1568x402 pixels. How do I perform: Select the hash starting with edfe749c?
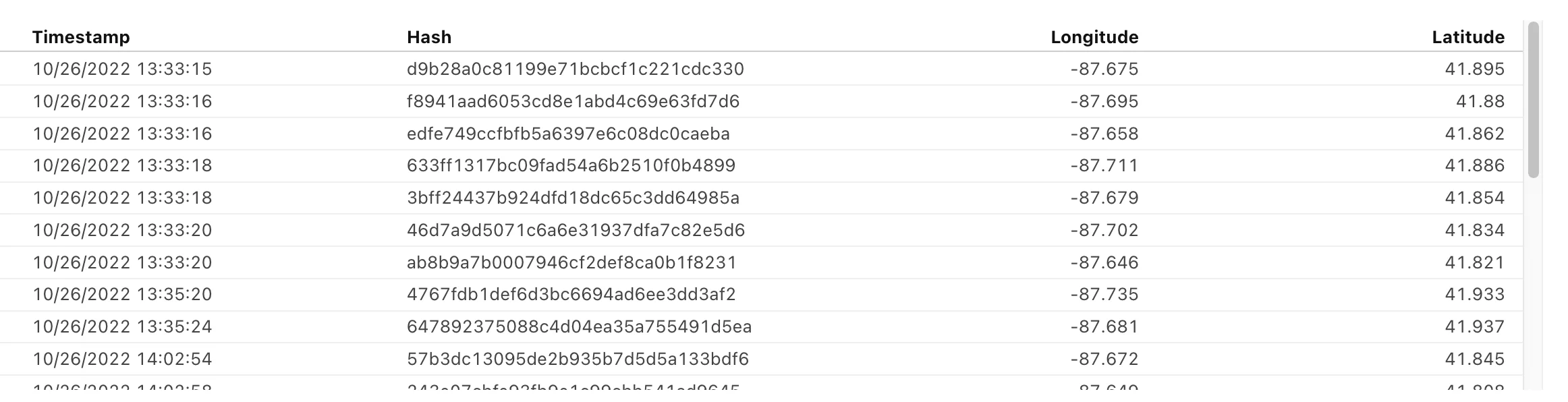568,134
